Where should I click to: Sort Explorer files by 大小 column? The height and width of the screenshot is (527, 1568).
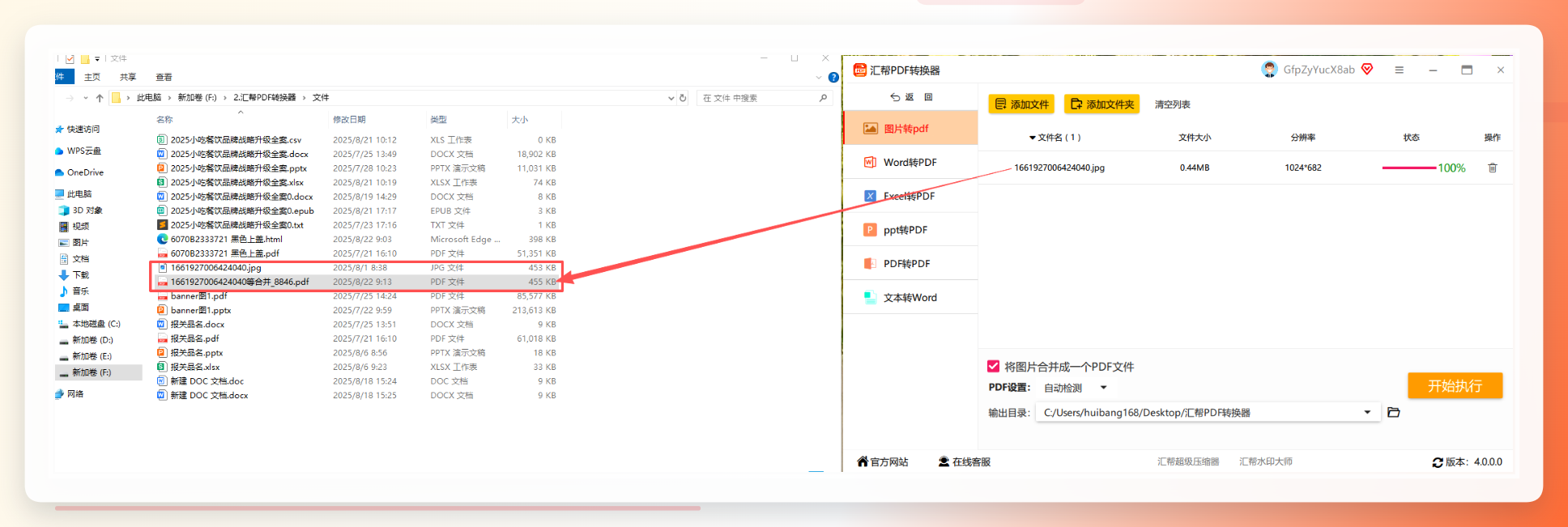click(520, 120)
